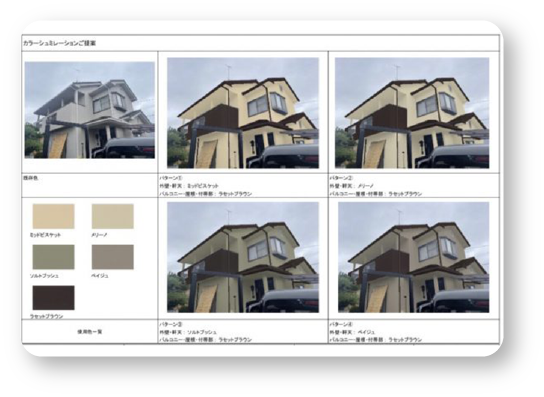Image resolution: width=544 pixels, height=397 pixels.
Task: Choose the ソルトブッシュ green swatch
Action: [53, 257]
